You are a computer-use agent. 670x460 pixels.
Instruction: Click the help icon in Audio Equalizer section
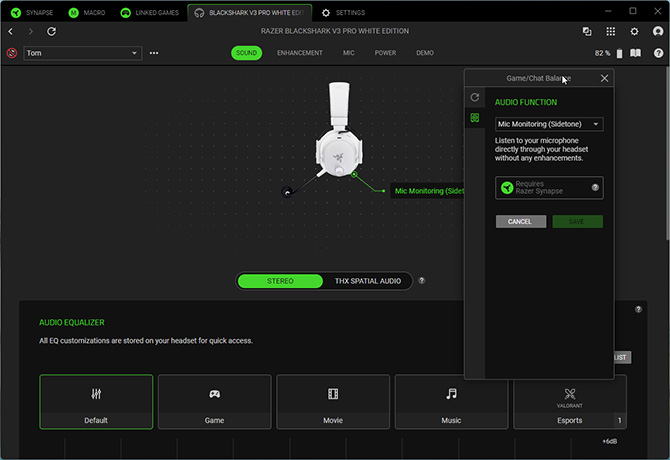pos(638,309)
